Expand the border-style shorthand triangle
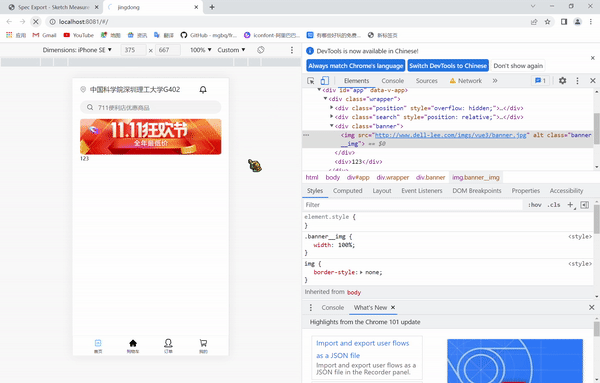 [x=362, y=272]
